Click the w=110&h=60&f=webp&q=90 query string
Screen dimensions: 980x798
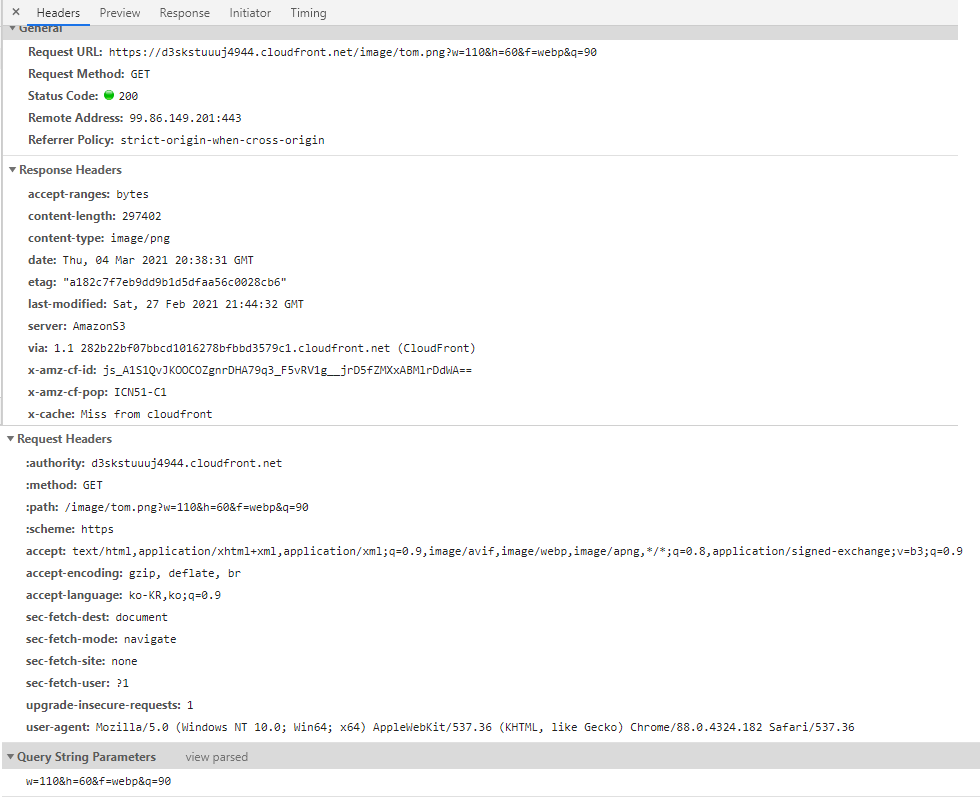point(98,781)
